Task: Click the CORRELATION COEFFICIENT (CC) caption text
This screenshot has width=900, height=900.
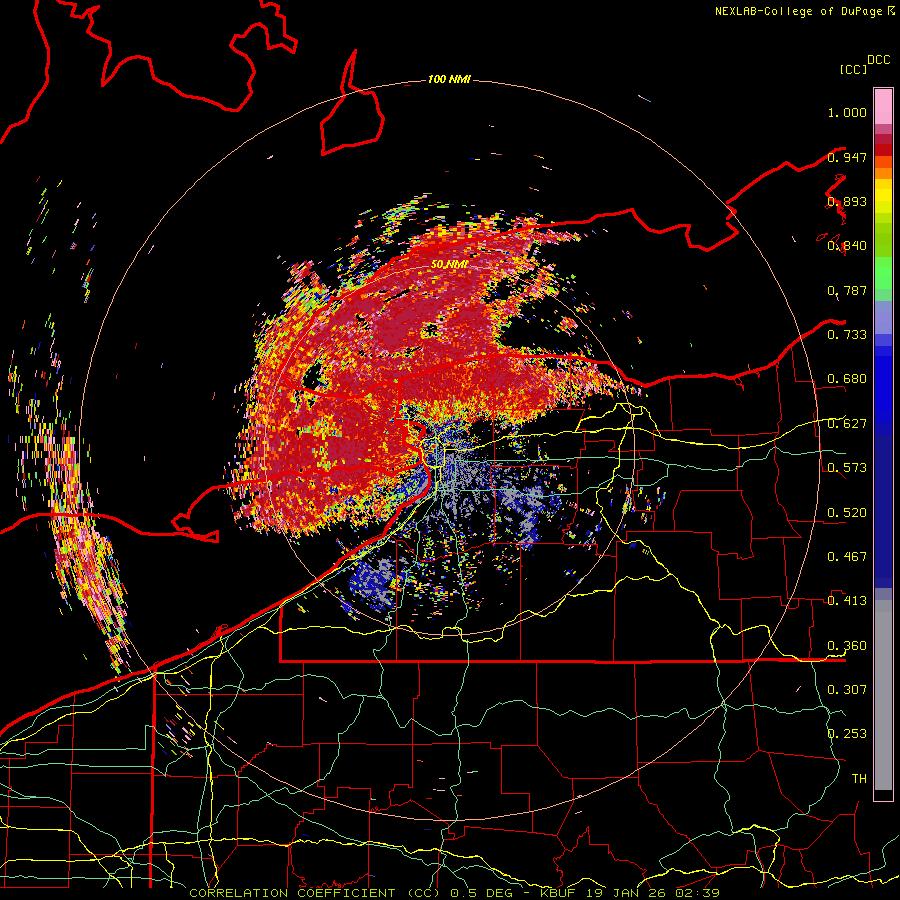Action: point(315,893)
